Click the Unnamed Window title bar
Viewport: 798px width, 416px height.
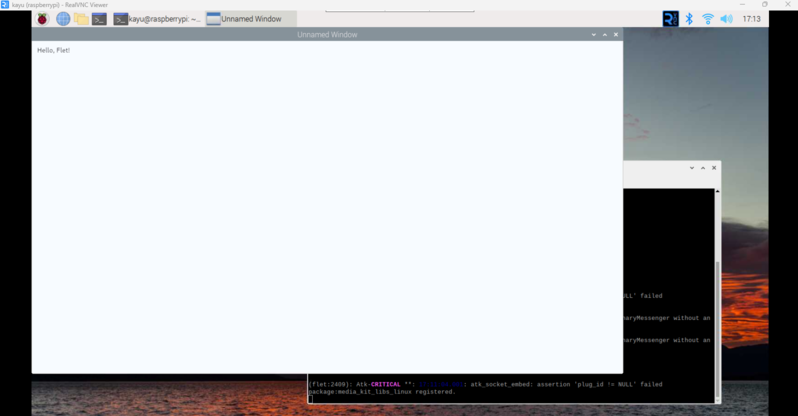[x=327, y=35]
